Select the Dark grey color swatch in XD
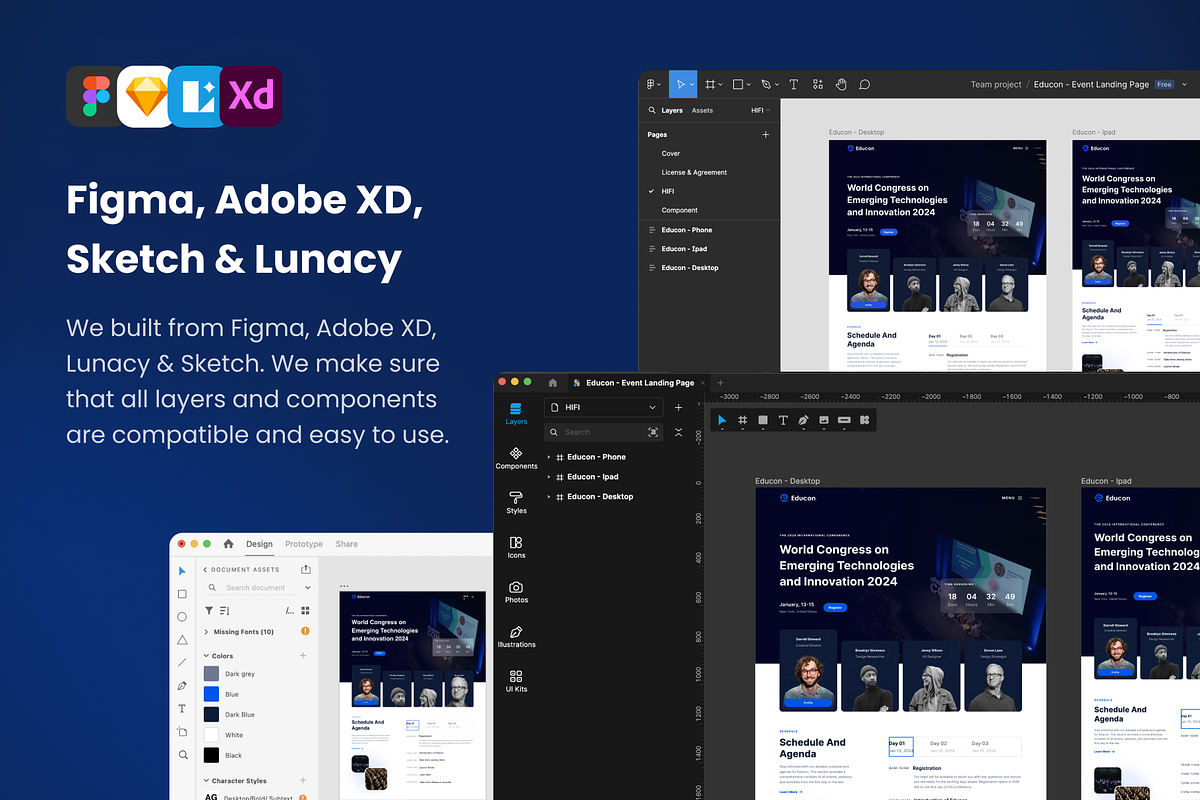1200x800 pixels. pyautogui.click(x=211, y=674)
